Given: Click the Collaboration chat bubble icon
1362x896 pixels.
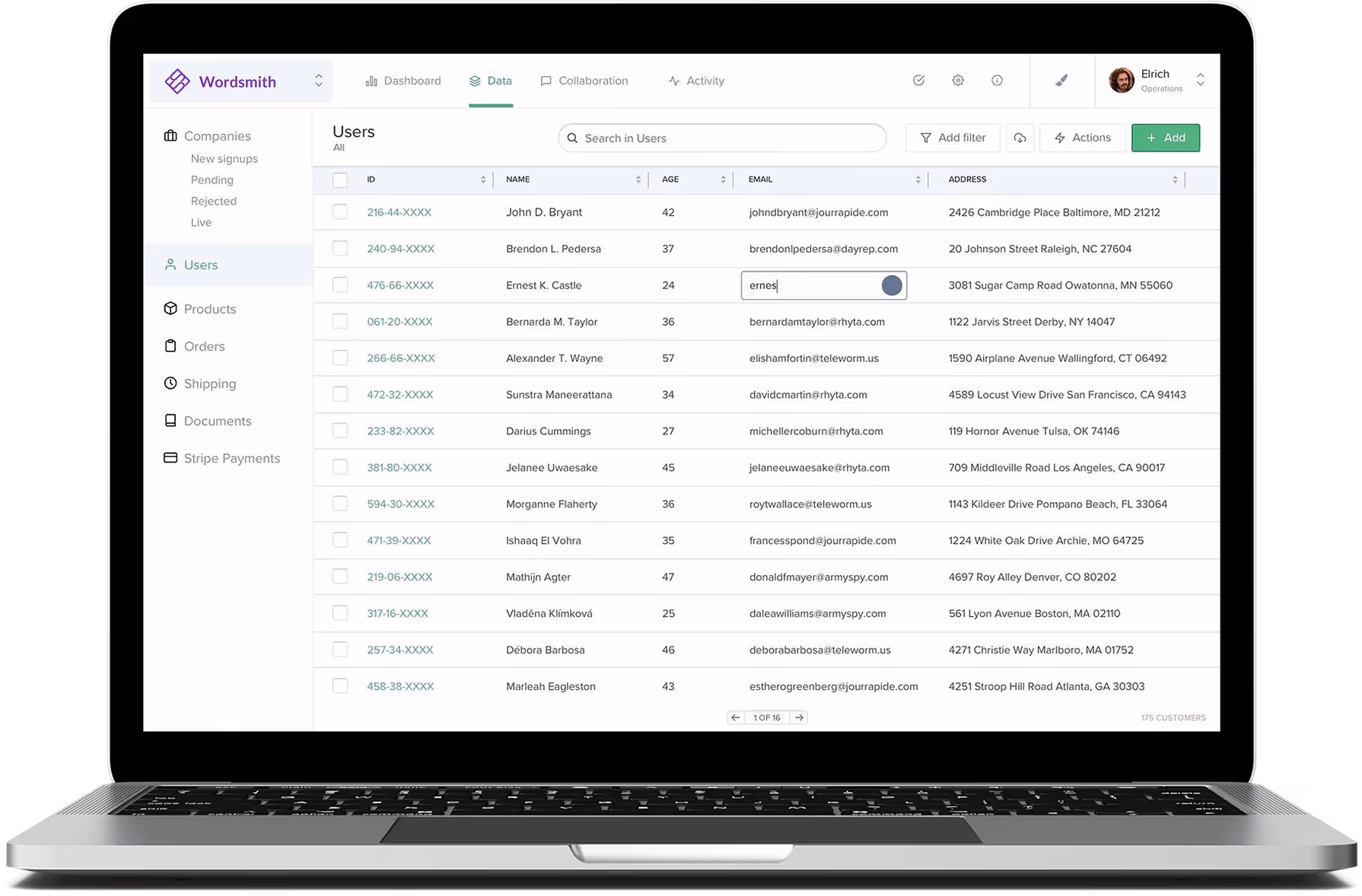Looking at the screenshot, I should coord(546,81).
